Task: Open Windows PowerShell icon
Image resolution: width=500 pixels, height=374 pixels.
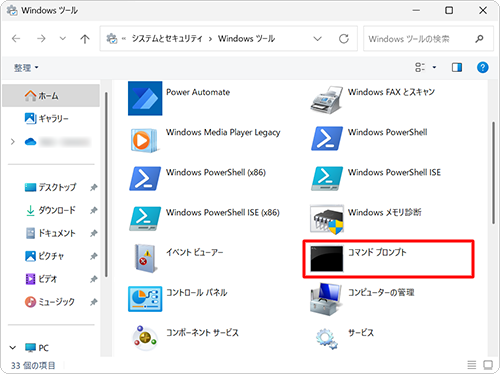Action: (x=327, y=138)
